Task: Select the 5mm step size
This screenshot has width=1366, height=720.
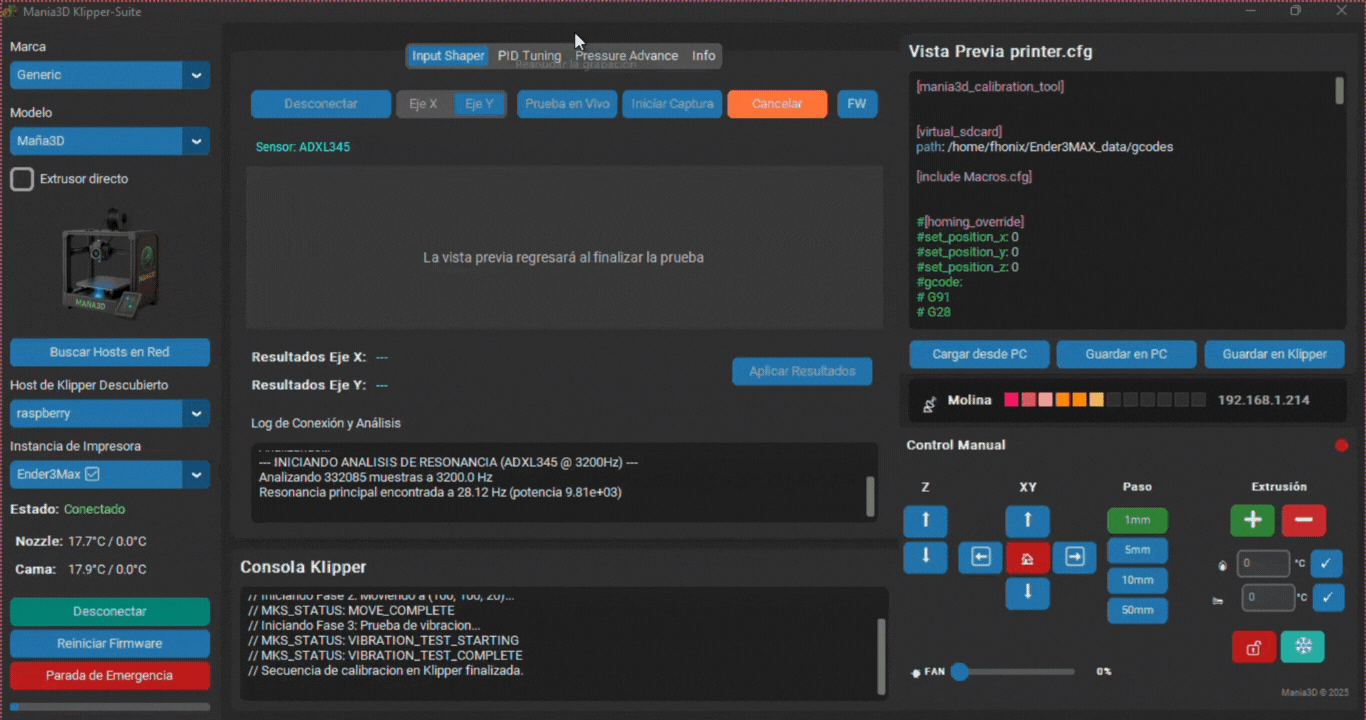Action: tap(1137, 550)
